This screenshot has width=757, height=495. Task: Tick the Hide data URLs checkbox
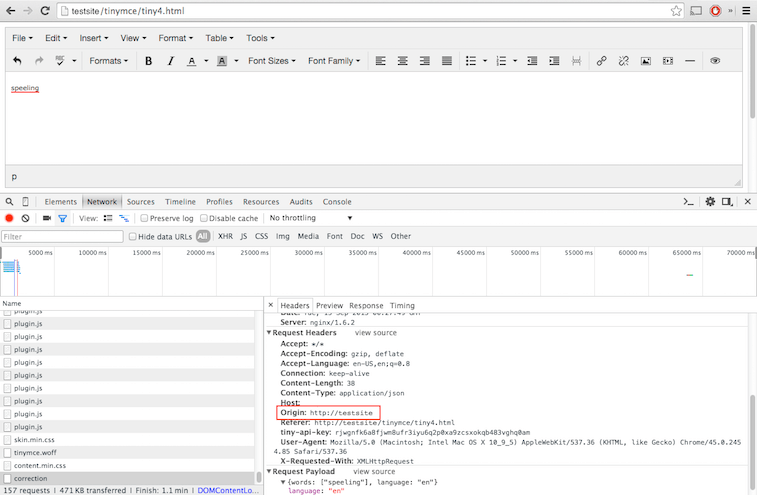coord(133,236)
